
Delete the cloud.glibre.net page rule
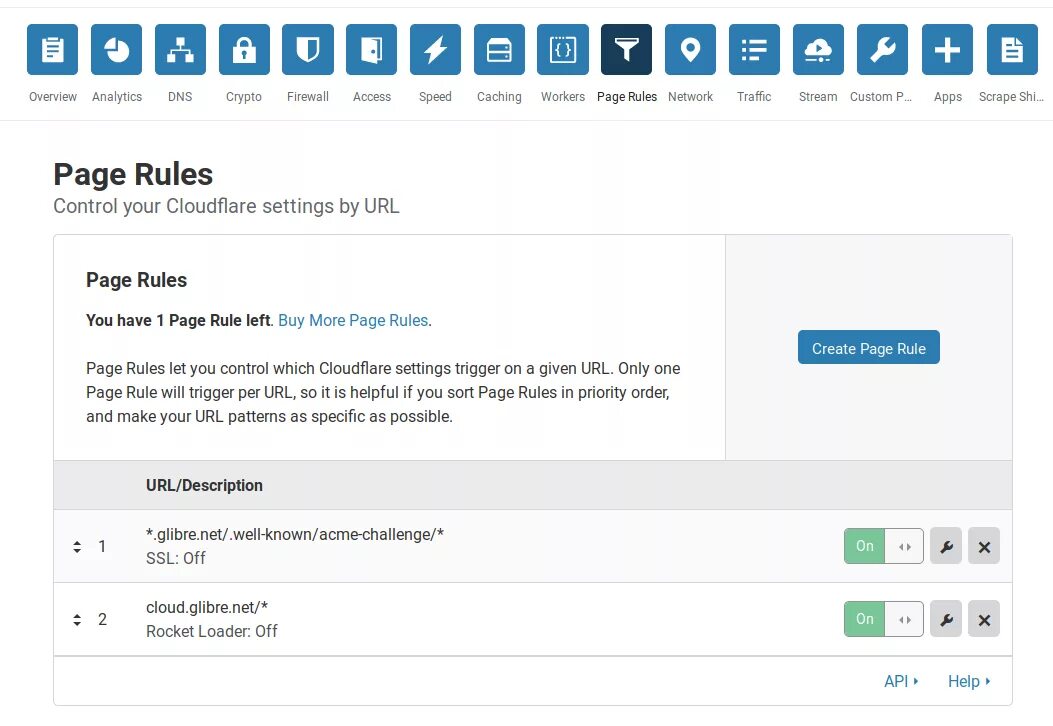point(984,619)
